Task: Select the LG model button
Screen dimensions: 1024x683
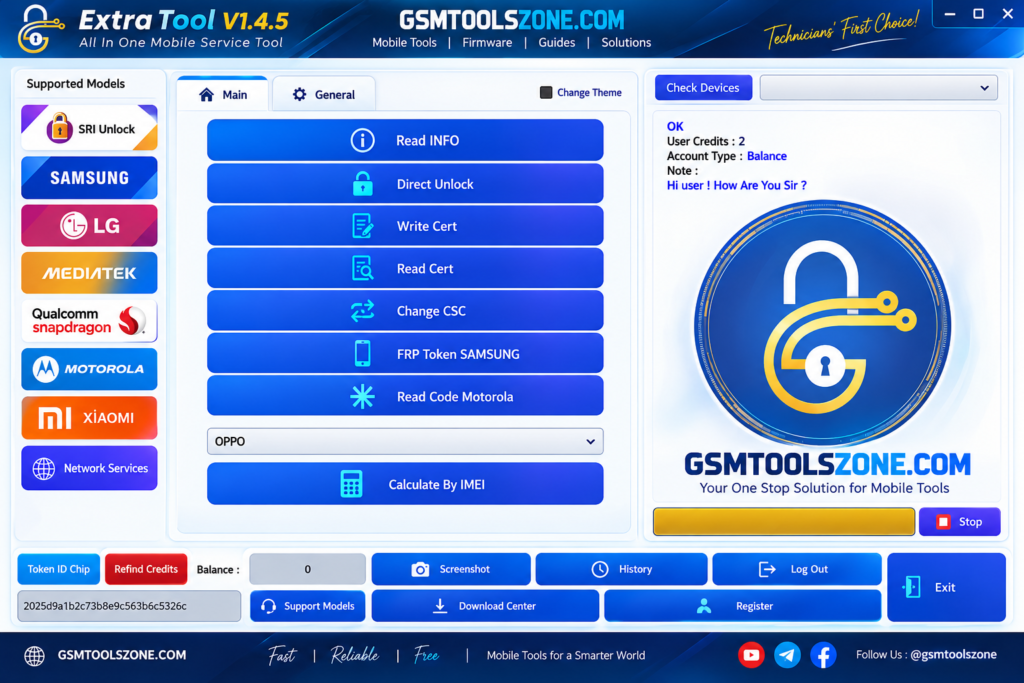Action: [x=89, y=225]
